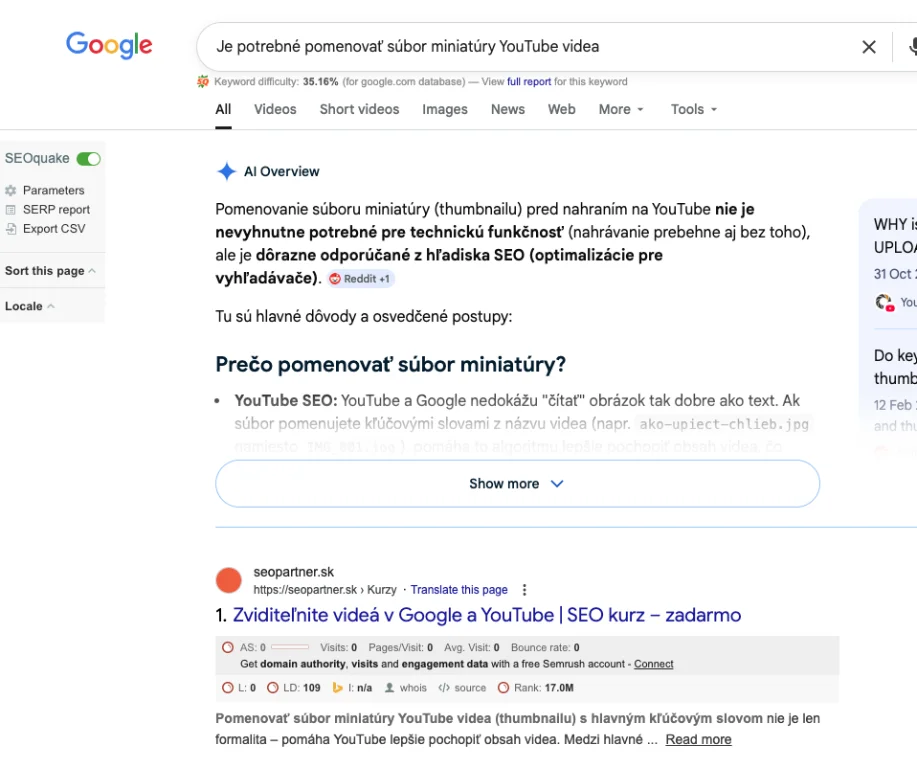The height and width of the screenshot is (768, 917).
Task: Expand AI Overview with Show more
Action: pyautogui.click(x=517, y=484)
